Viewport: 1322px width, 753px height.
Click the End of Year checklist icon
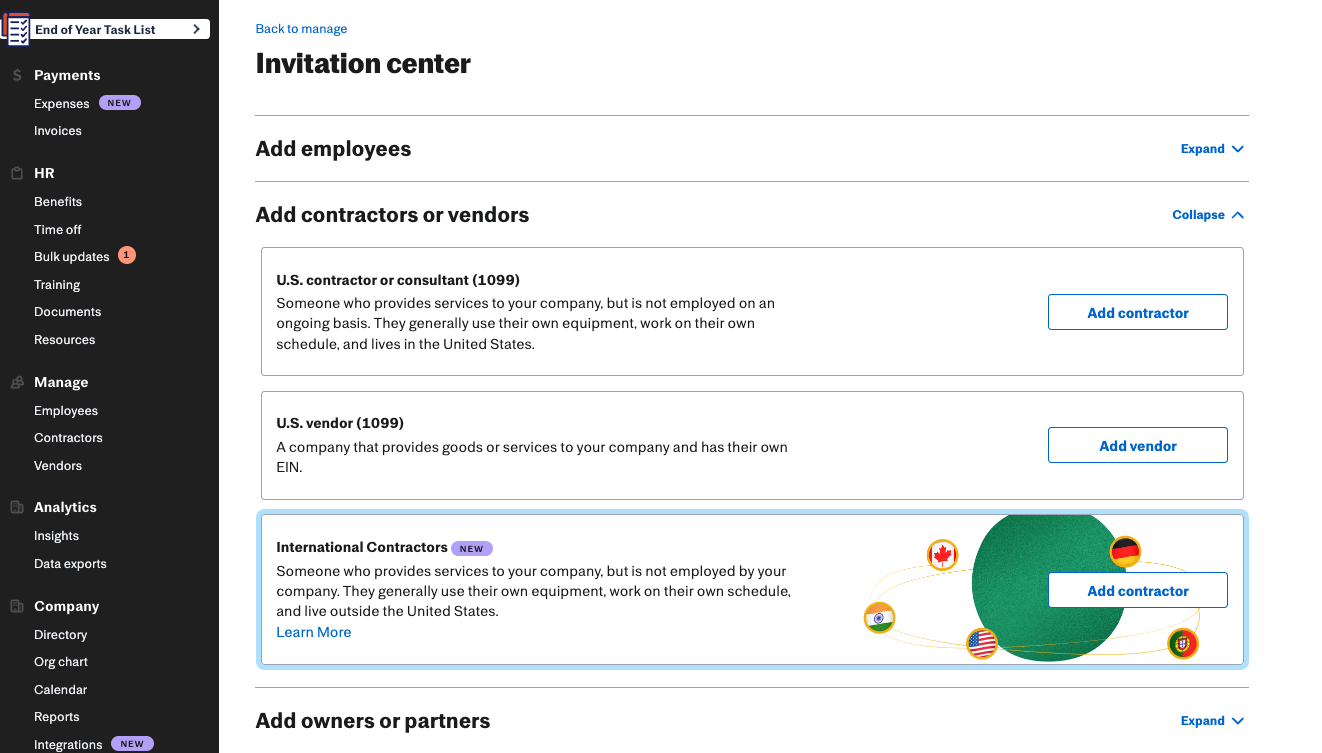(17, 28)
